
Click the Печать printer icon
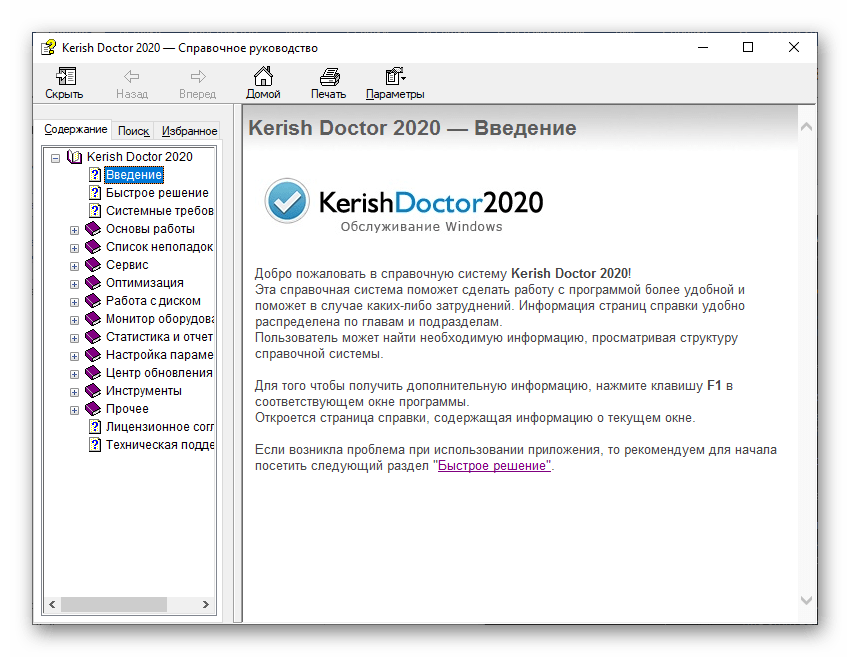coord(329,77)
